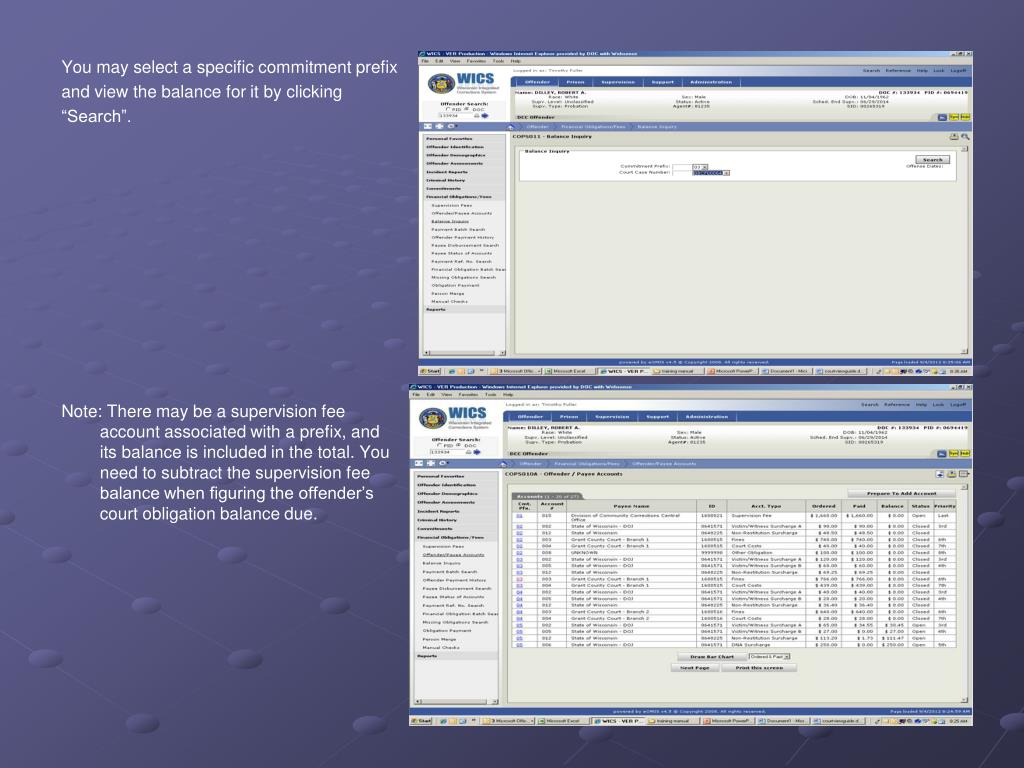This screenshot has height=768, width=1024.
Task: Open Offender/Payee Accounts in bottom sidebar
Action: [453, 554]
